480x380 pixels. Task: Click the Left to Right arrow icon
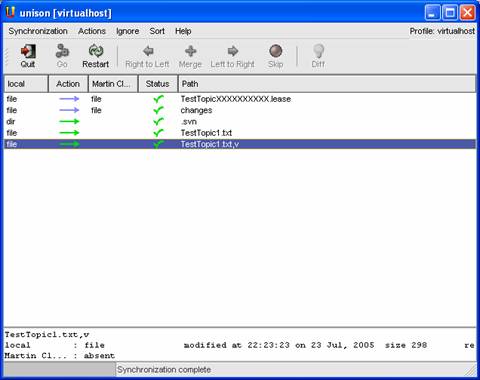(233, 51)
